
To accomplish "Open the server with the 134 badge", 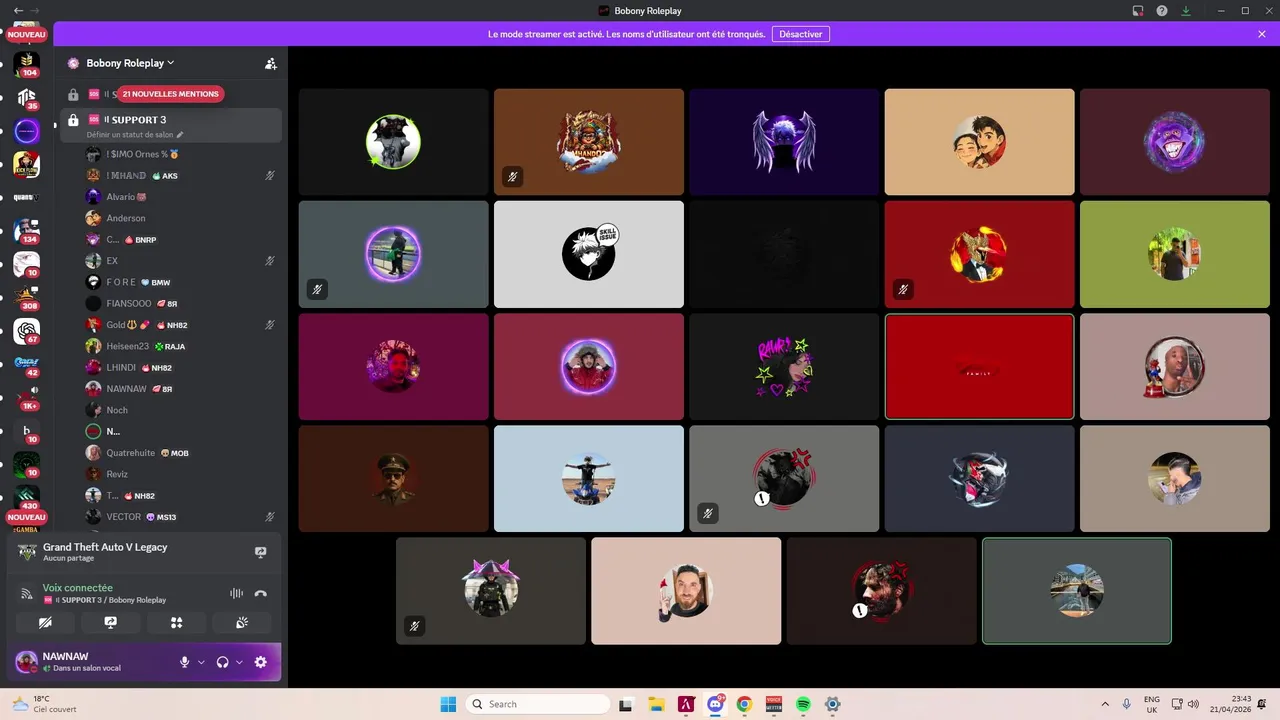I will tap(27, 231).
